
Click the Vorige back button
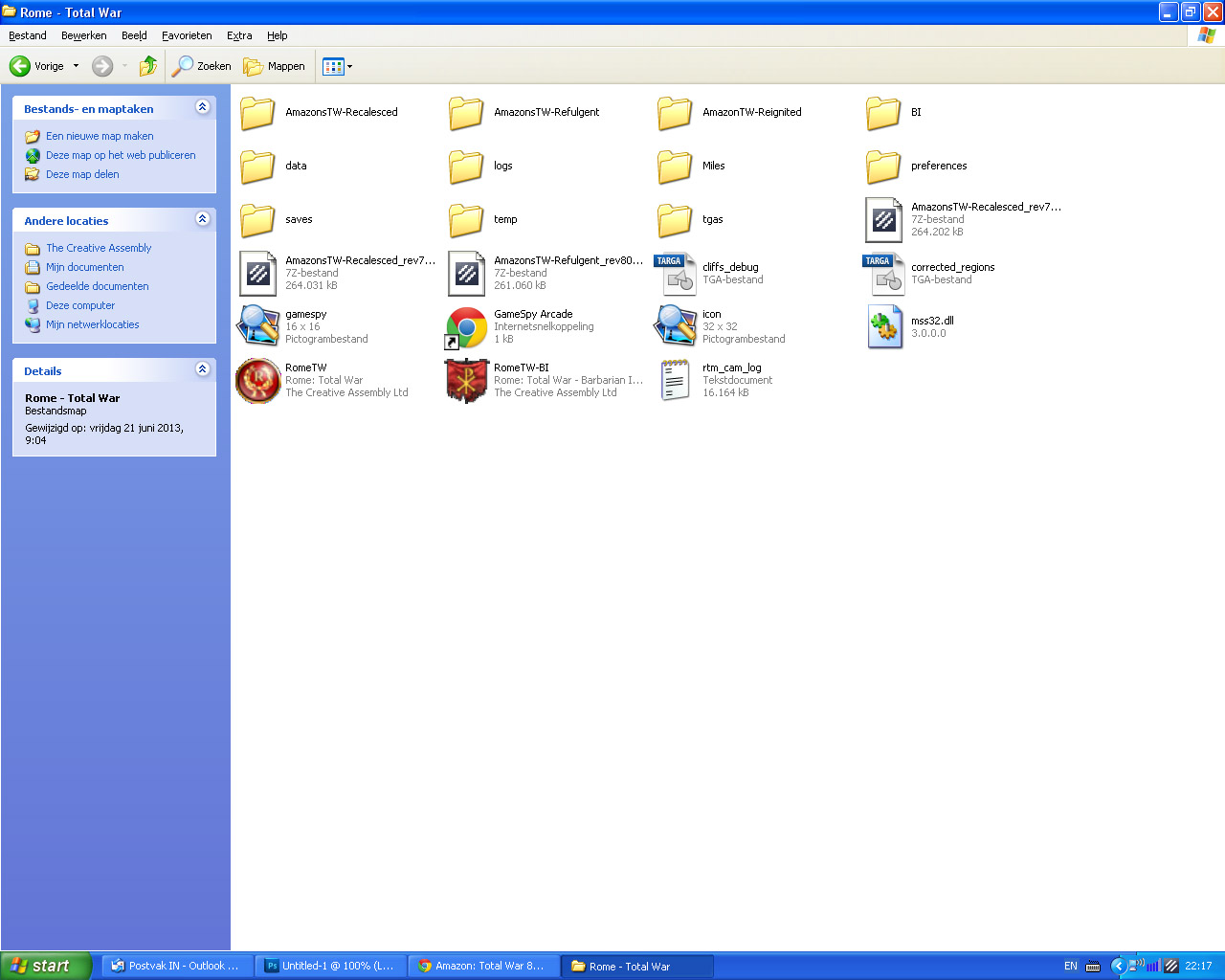(36, 66)
